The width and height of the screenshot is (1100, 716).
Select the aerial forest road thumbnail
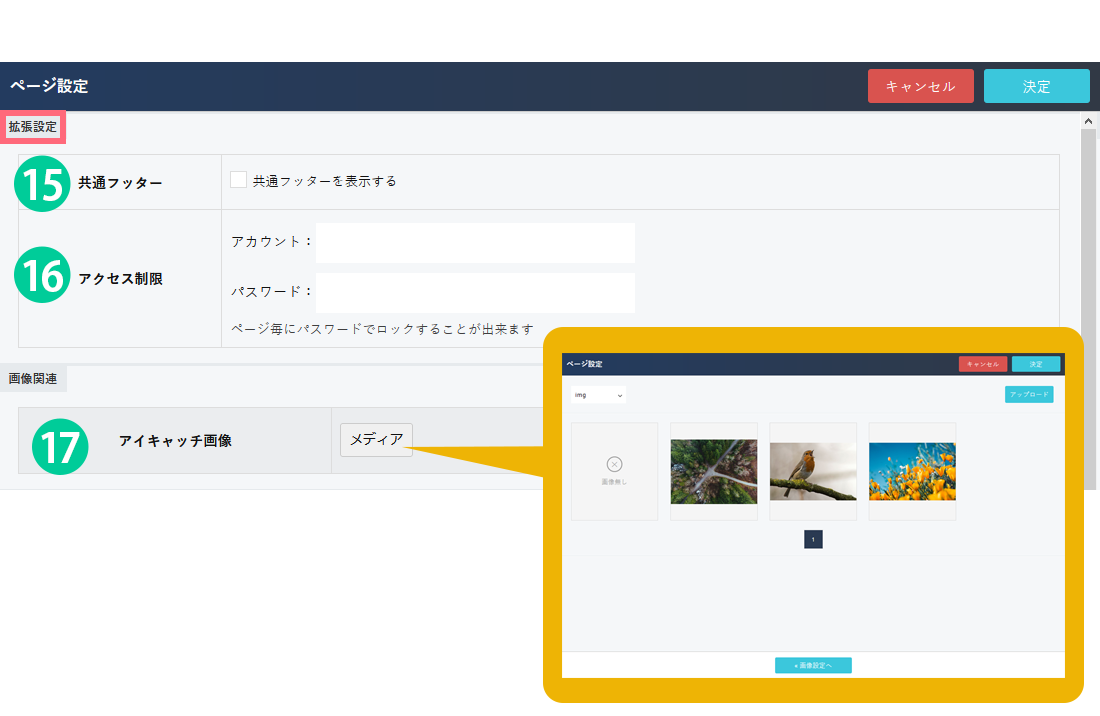point(713,471)
